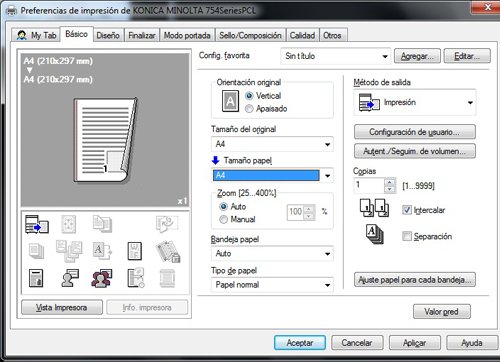Switch to the Básico tab
The image size is (500, 362).
pyautogui.click(x=76, y=34)
